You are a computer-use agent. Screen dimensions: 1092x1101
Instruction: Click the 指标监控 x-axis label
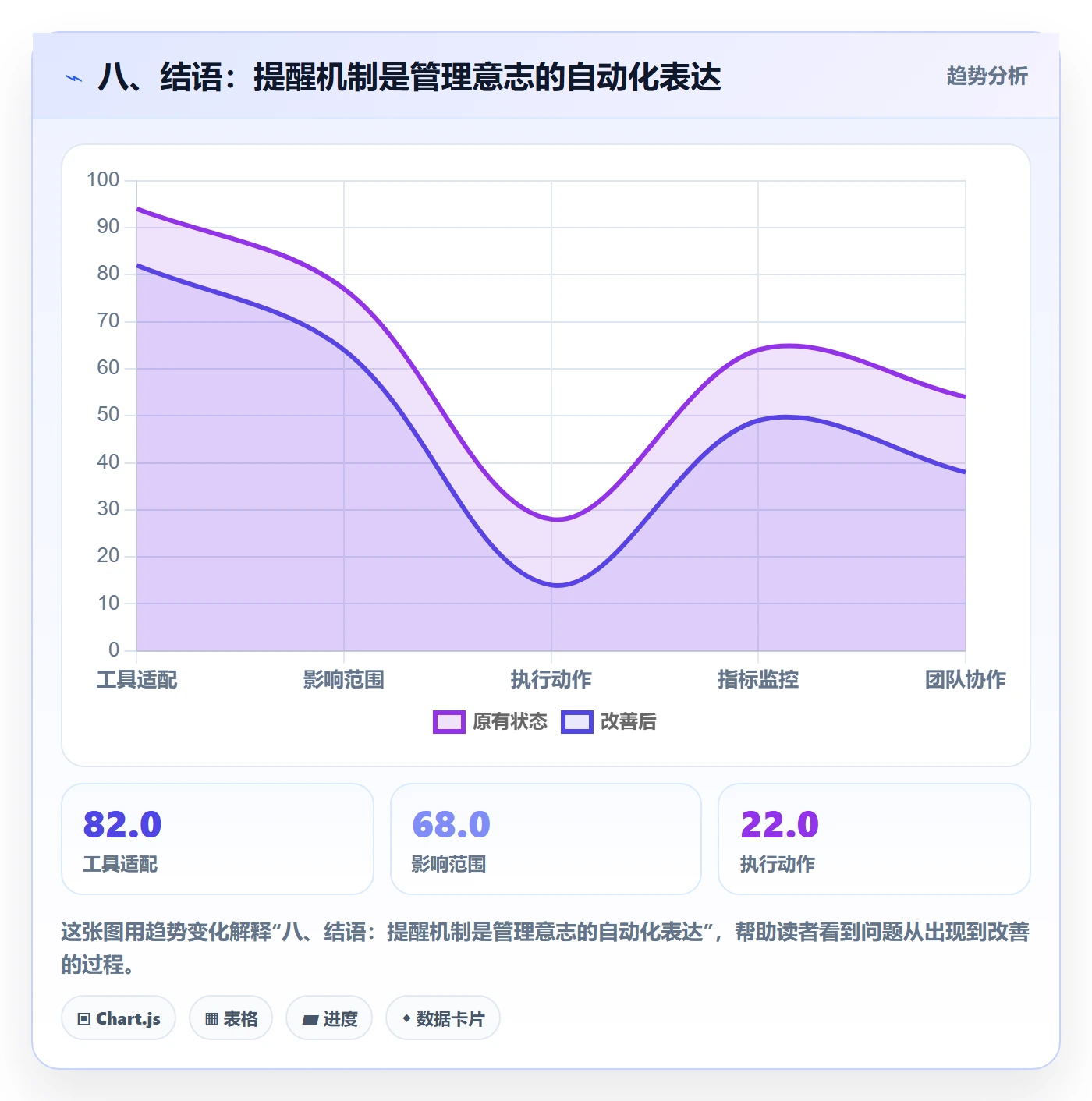coord(758,679)
